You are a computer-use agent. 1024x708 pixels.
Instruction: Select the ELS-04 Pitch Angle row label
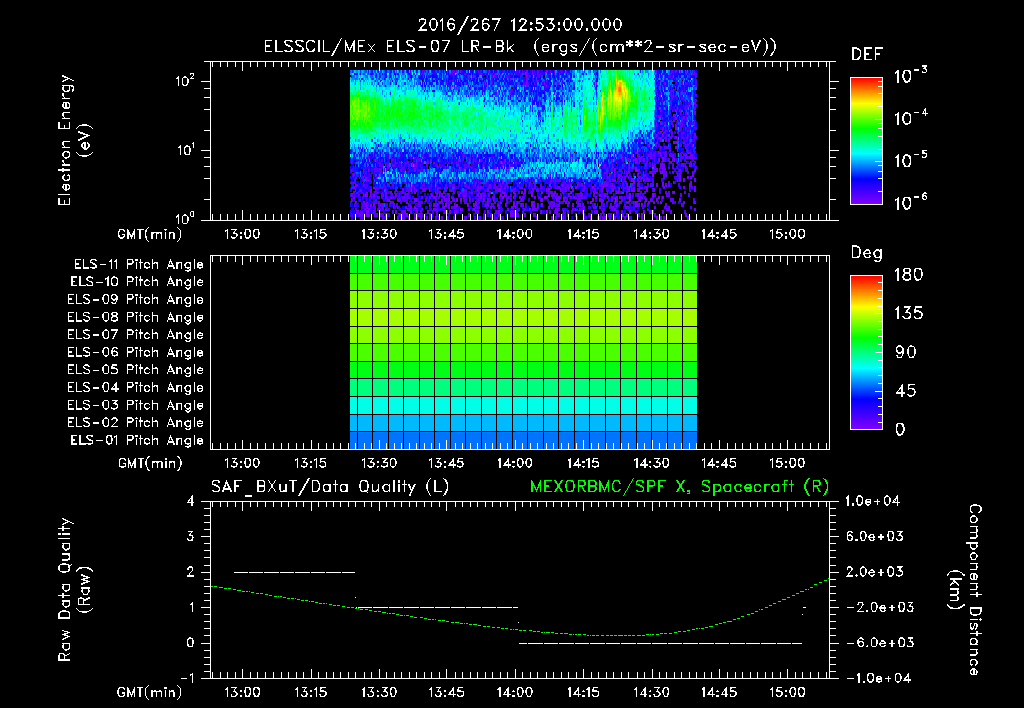[136, 387]
